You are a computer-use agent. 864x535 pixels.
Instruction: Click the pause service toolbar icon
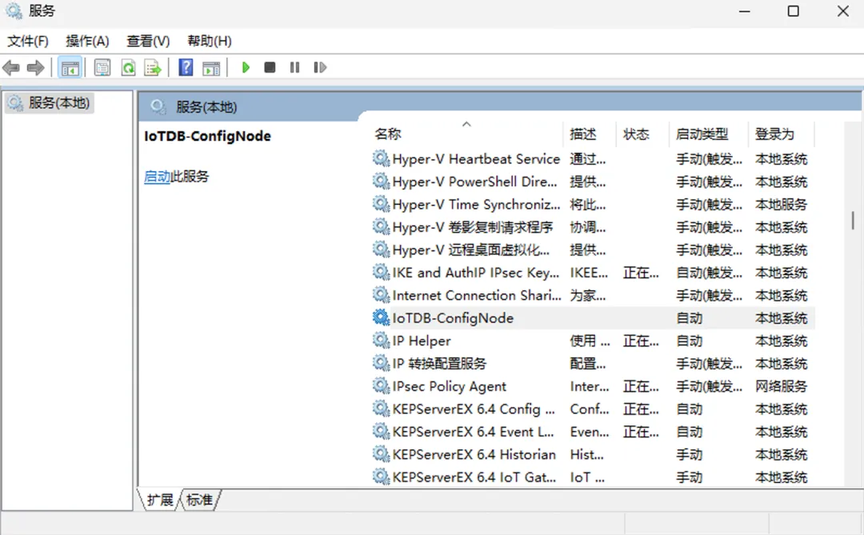pos(295,67)
